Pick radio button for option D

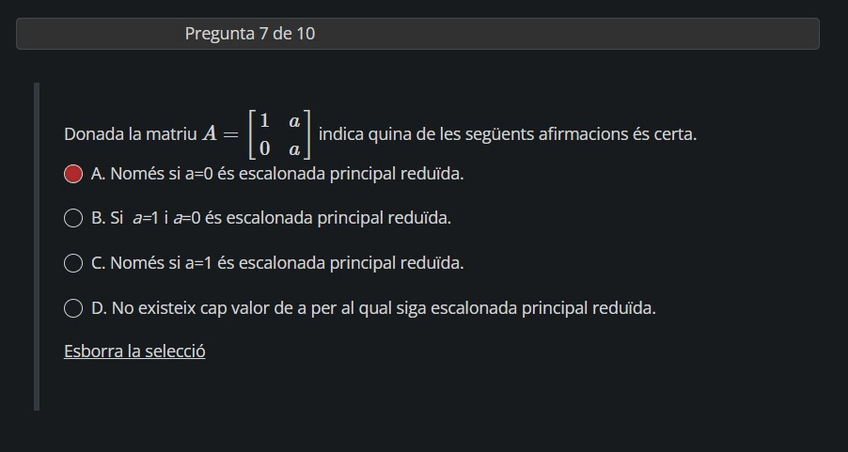click(73, 308)
